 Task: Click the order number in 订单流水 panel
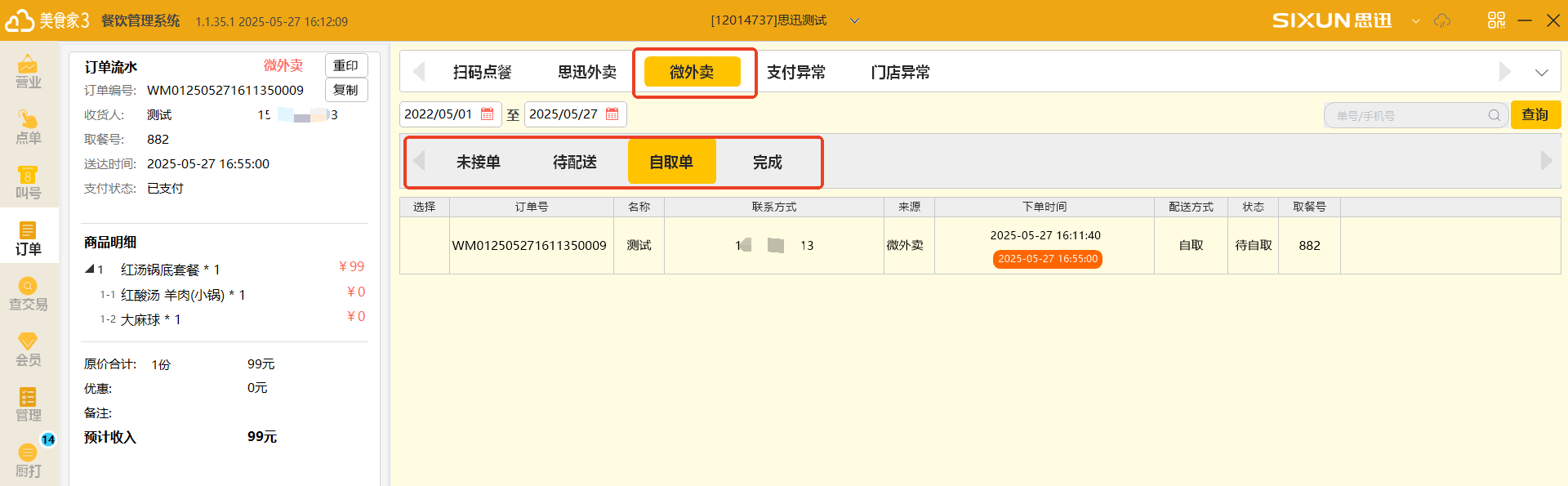(225, 90)
